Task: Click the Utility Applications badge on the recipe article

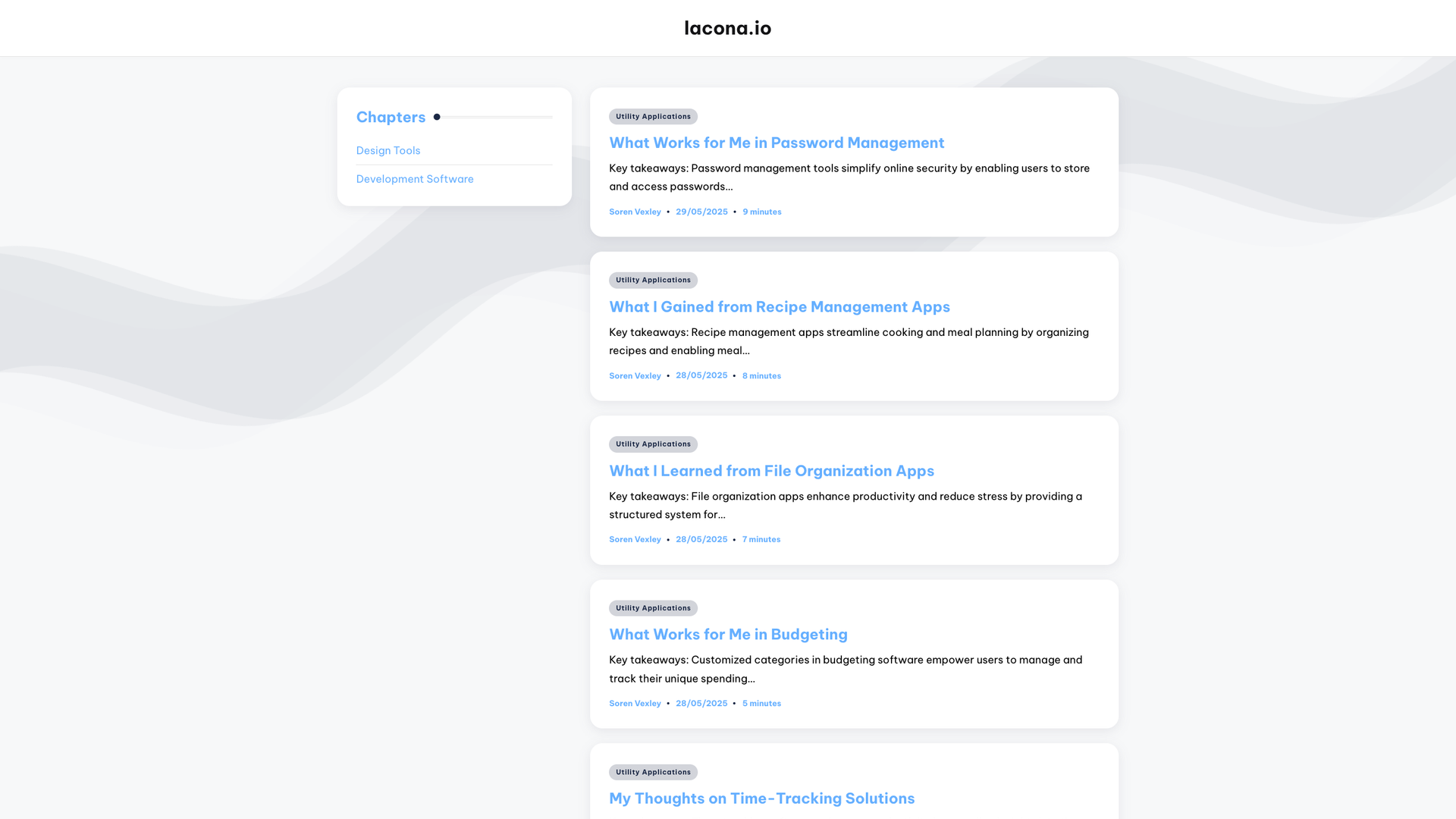Action: (x=653, y=280)
